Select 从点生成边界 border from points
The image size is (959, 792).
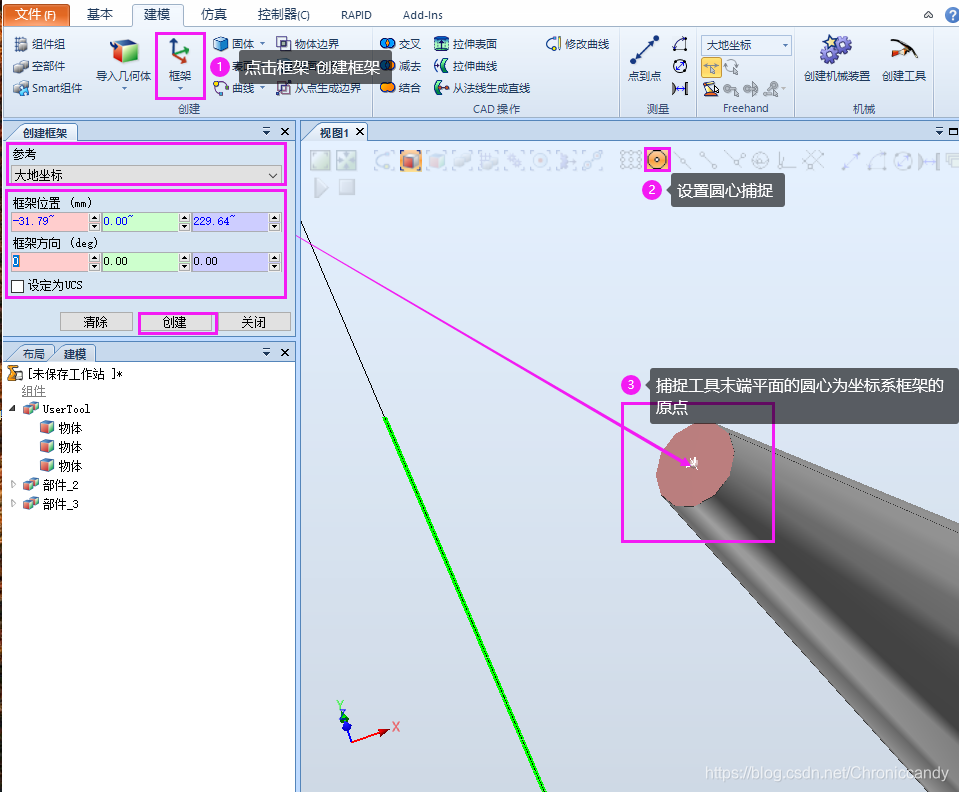(x=319, y=88)
